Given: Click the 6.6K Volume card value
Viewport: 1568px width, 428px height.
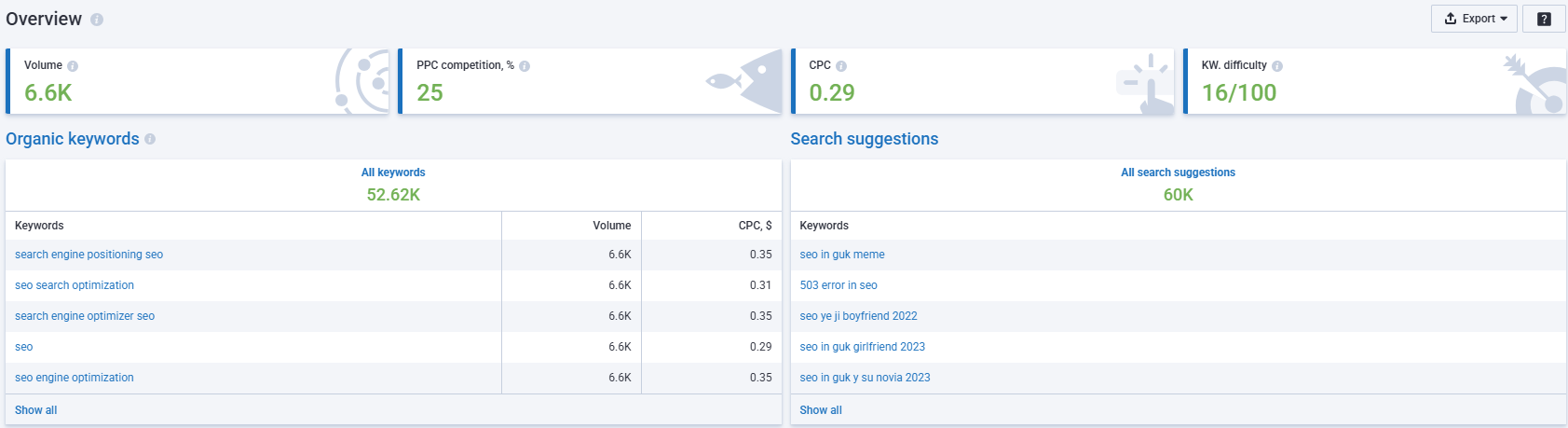Looking at the screenshot, I should click(48, 92).
